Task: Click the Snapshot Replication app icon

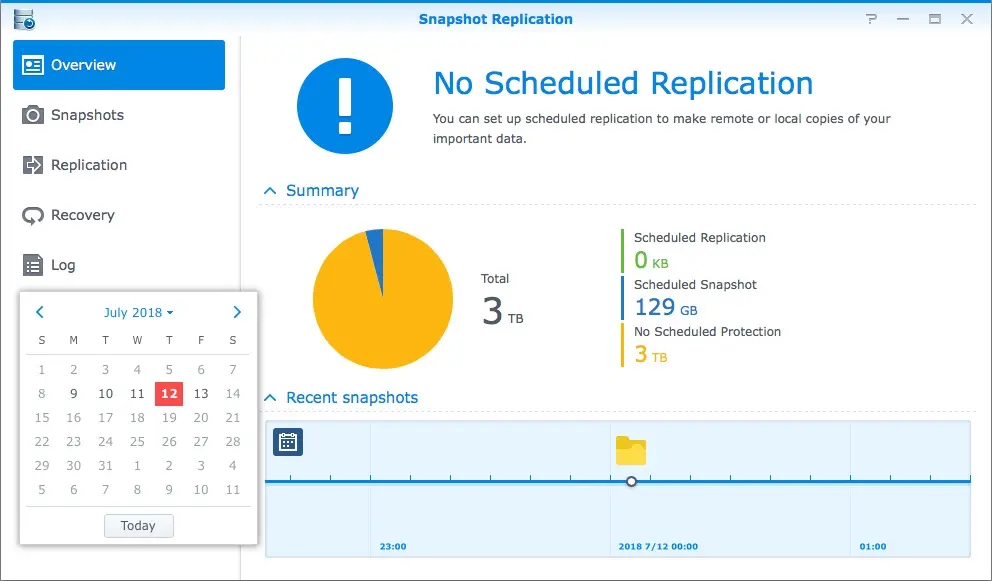Action: pyautogui.click(x=24, y=19)
